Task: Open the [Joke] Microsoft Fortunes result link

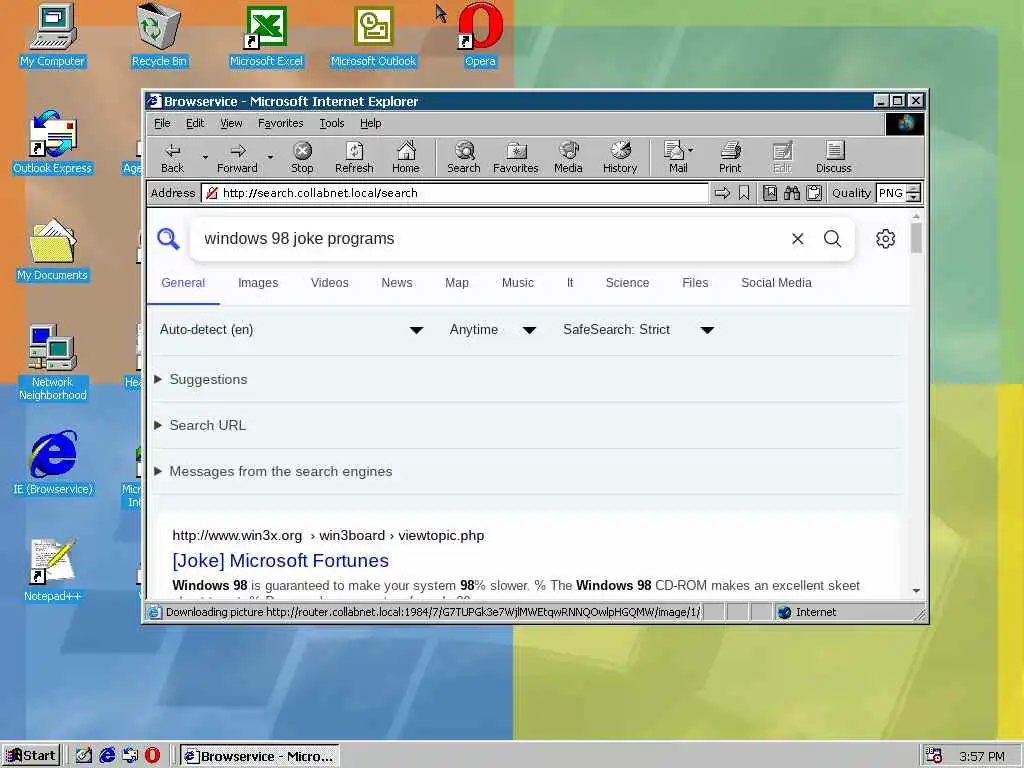Action: [x=281, y=561]
